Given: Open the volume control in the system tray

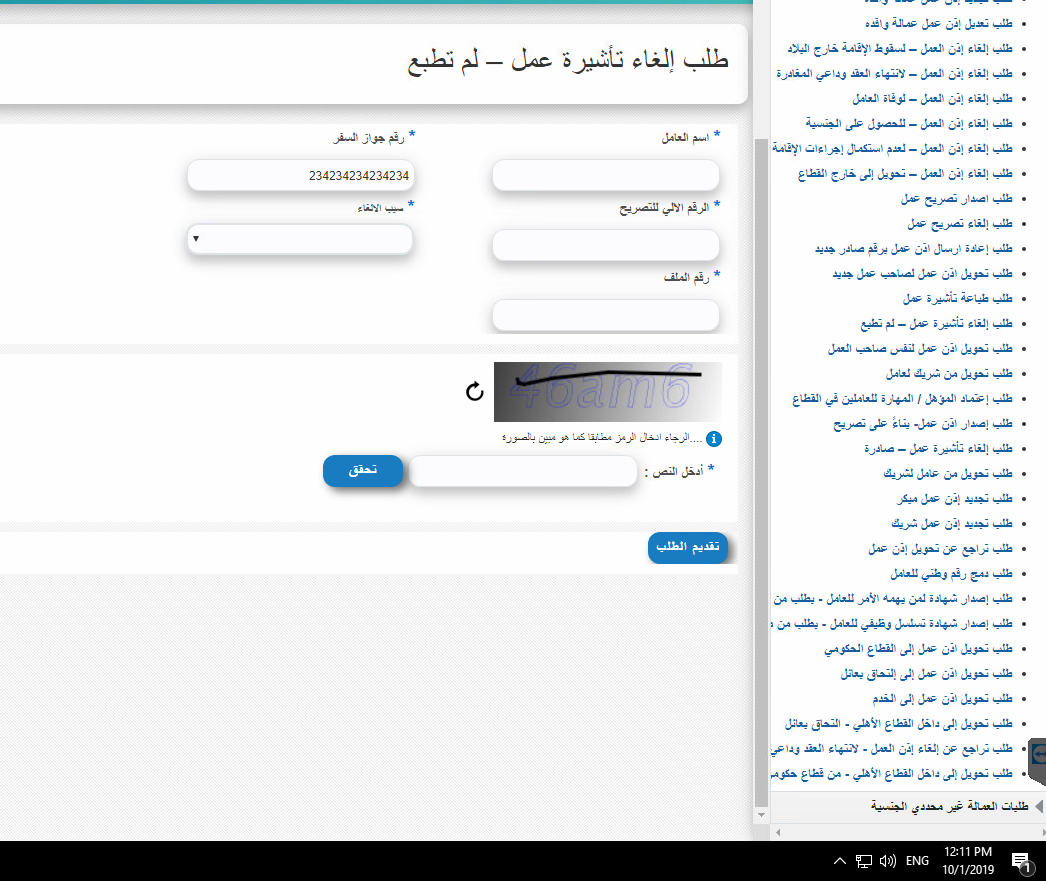Looking at the screenshot, I should (887, 861).
